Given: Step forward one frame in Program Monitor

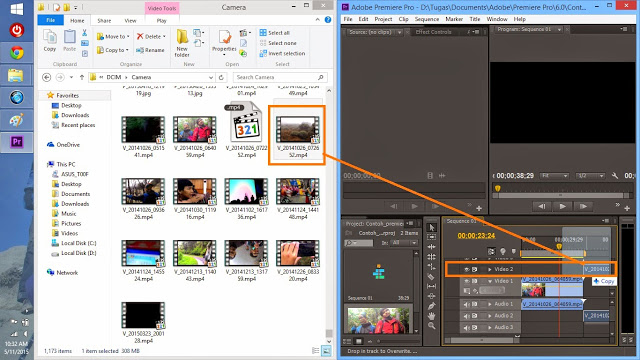Looking at the screenshot, I should click(x=583, y=207).
